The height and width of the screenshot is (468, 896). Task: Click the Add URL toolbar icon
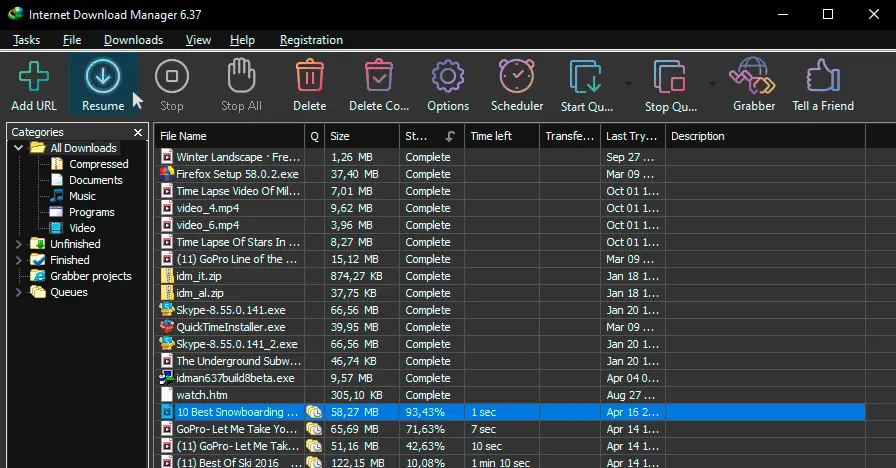(x=34, y=77)
